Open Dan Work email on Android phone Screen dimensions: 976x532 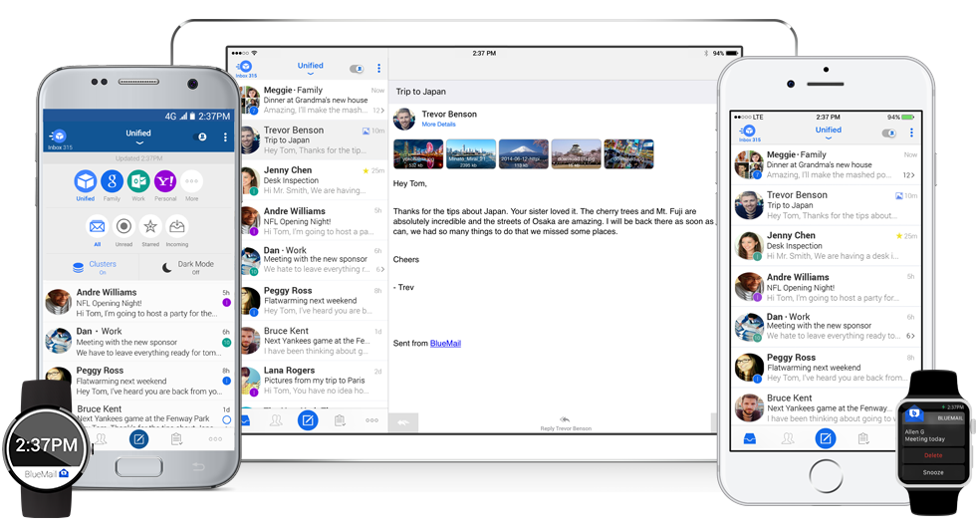138,342
